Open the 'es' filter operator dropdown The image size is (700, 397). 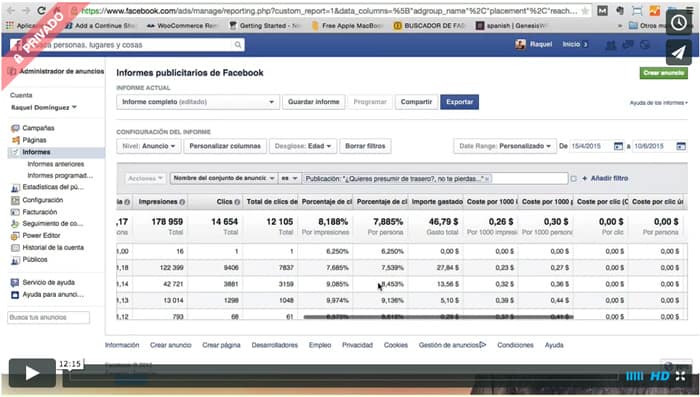coord(289,178)
